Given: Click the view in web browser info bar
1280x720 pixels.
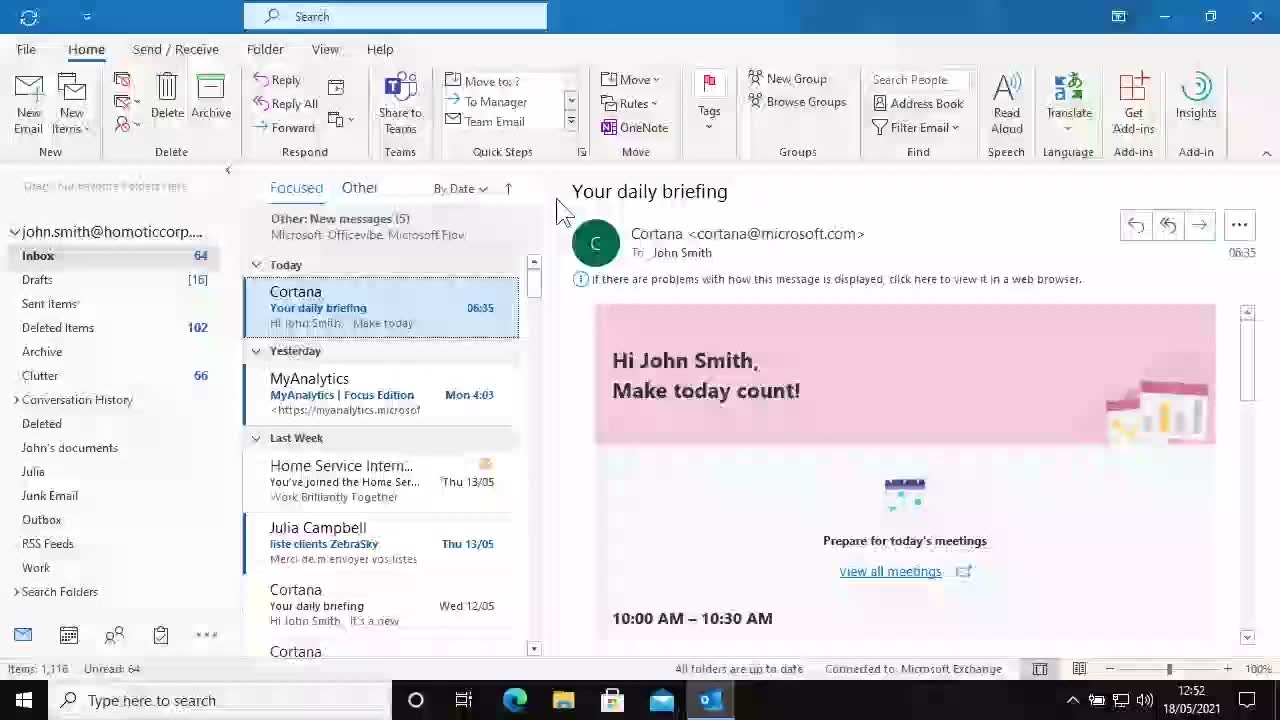Looking at the screenshot, I should point(828,279).
